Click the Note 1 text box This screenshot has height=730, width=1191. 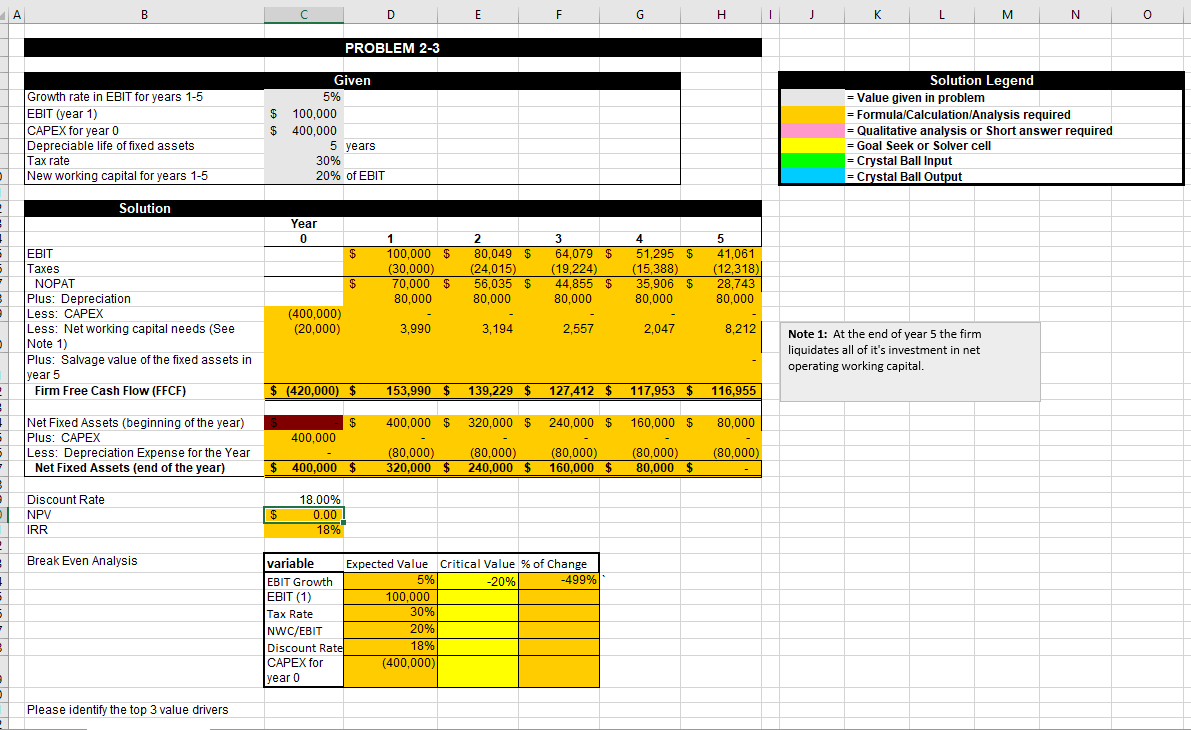coord(910,362)
